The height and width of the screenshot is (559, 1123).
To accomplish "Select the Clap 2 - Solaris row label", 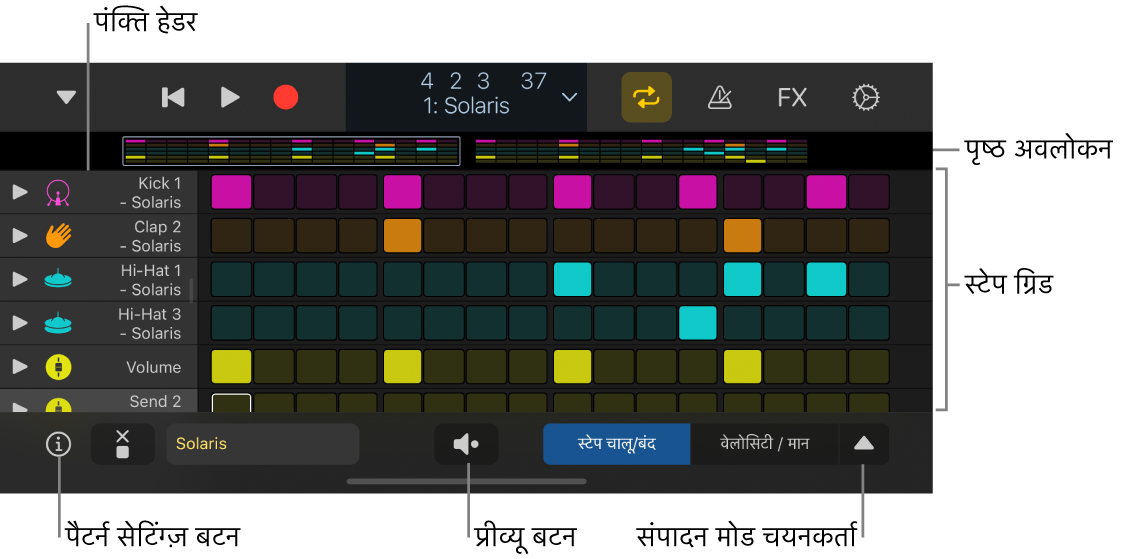I will [150, 236].
